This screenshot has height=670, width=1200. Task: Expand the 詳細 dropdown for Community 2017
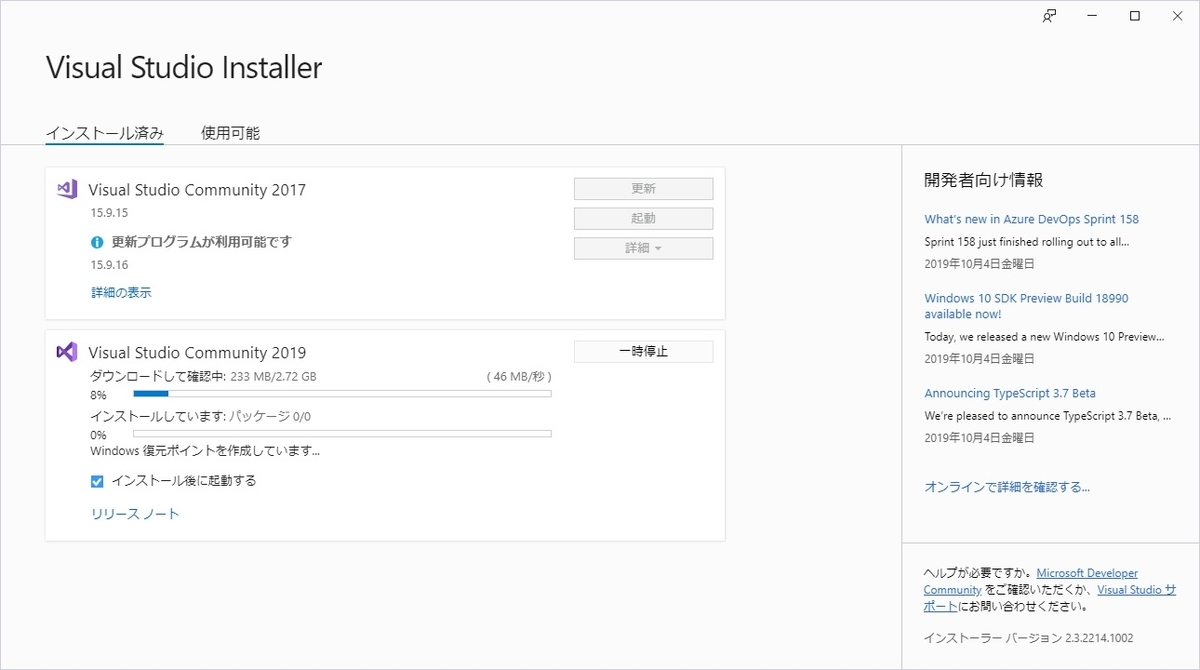[x=643, y=248]
